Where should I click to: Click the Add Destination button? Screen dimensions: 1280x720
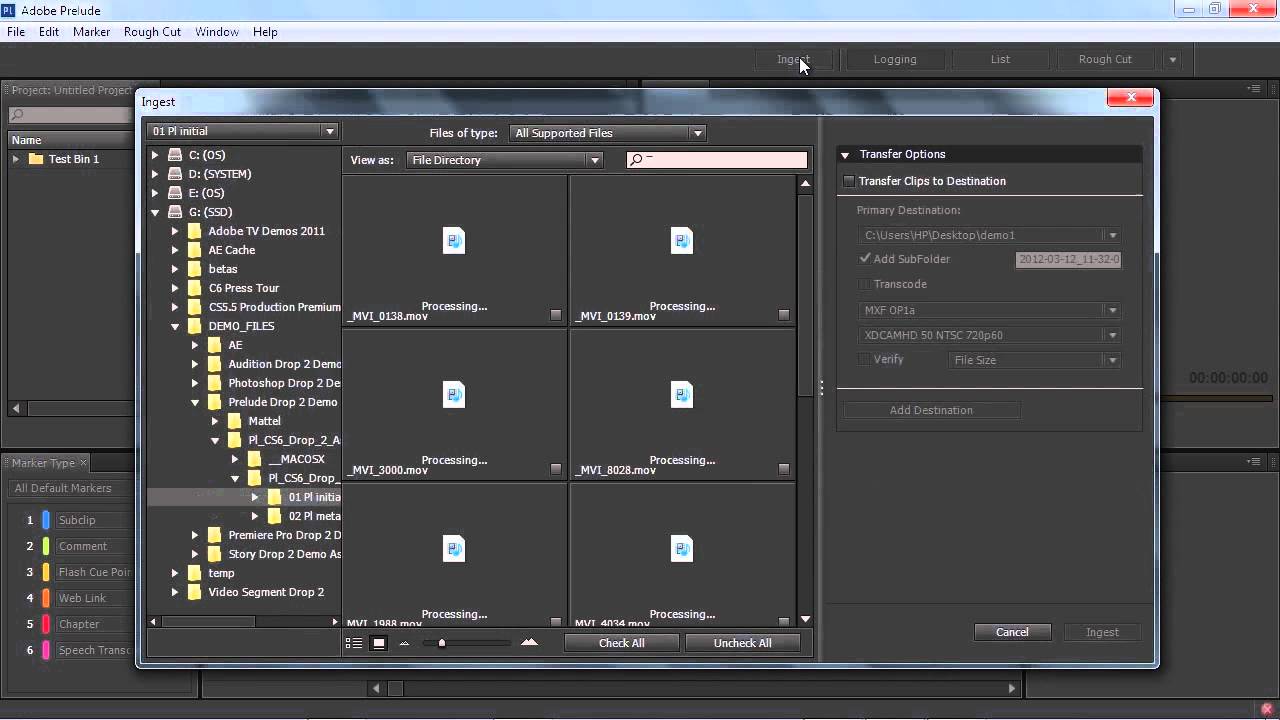point(931,410)
